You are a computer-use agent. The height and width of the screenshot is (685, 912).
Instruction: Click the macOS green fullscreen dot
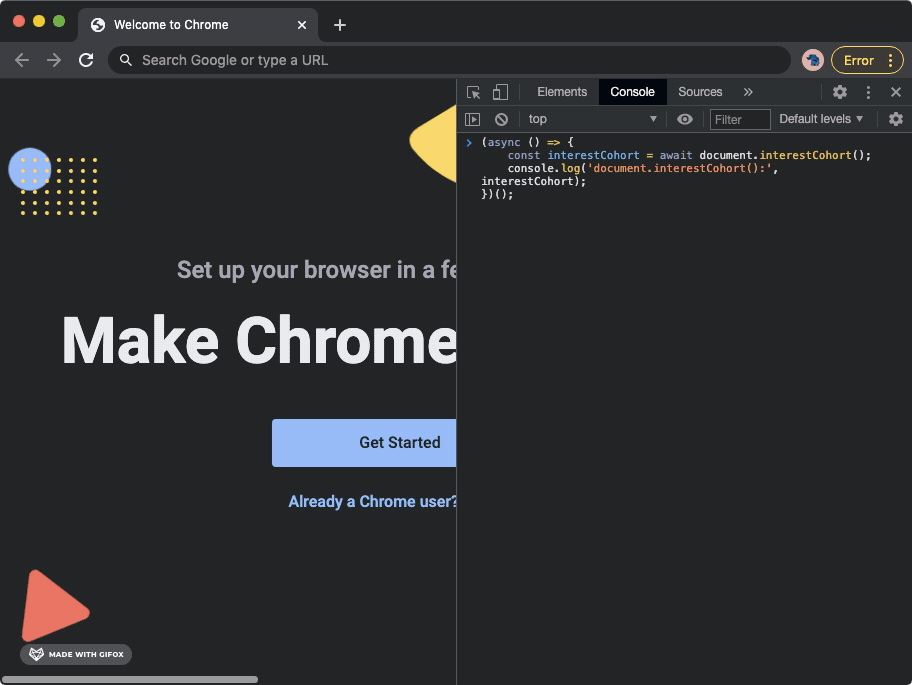[x=59, y=22]
